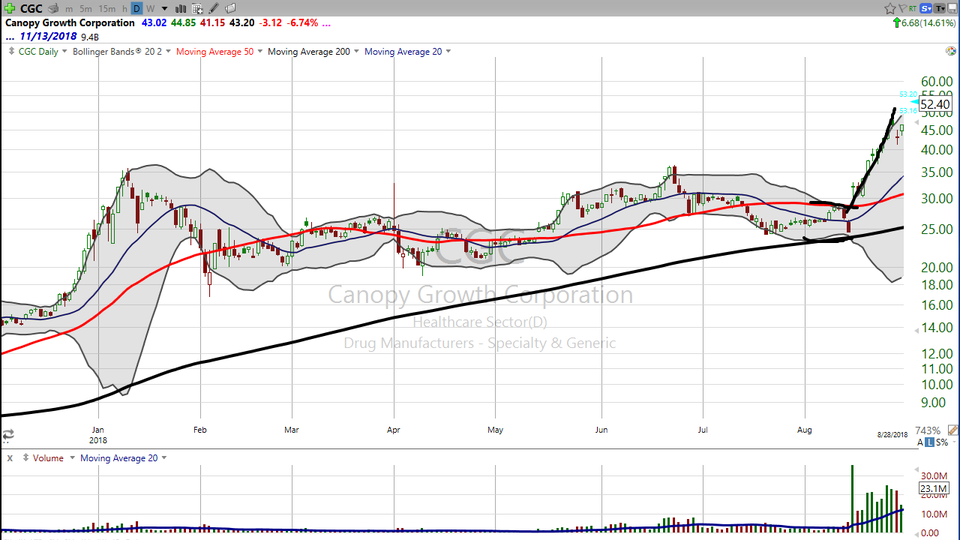Toggle logarithmic scale L button

[929, 442]
